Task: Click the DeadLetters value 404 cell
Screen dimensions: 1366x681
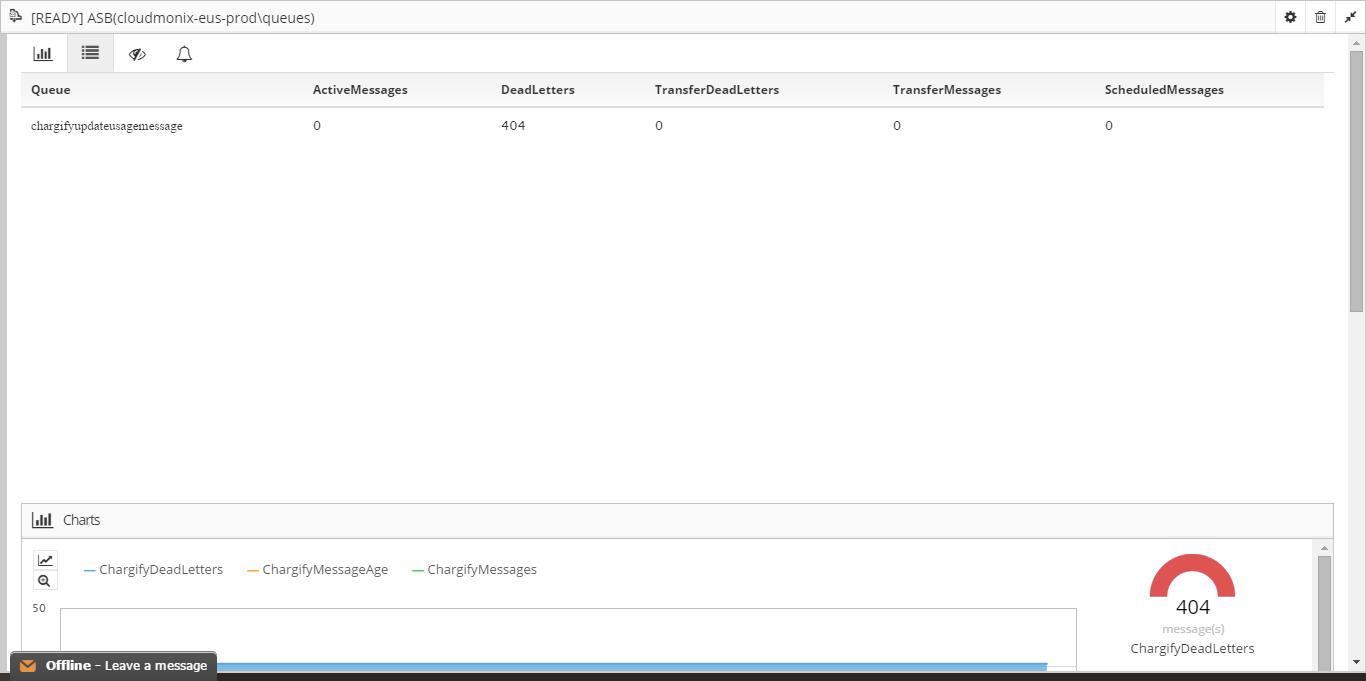Action: (513, 126)
